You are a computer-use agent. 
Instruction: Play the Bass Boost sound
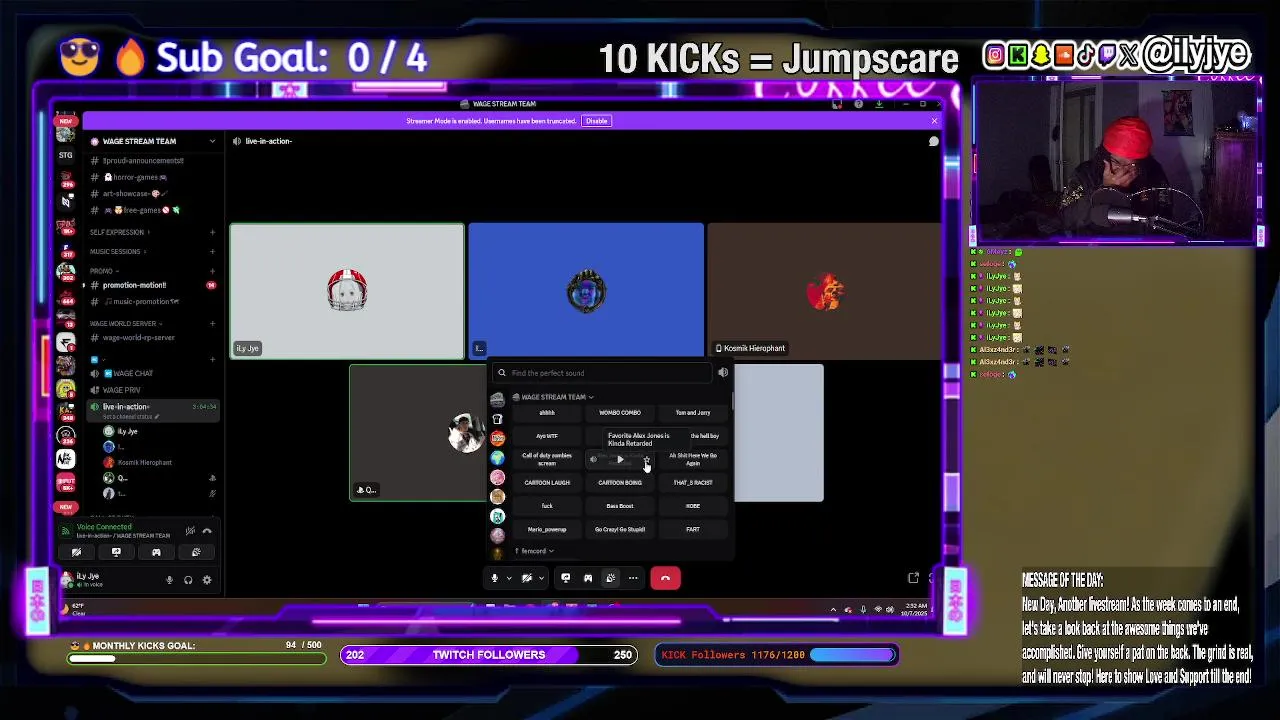tap(620, 506)
